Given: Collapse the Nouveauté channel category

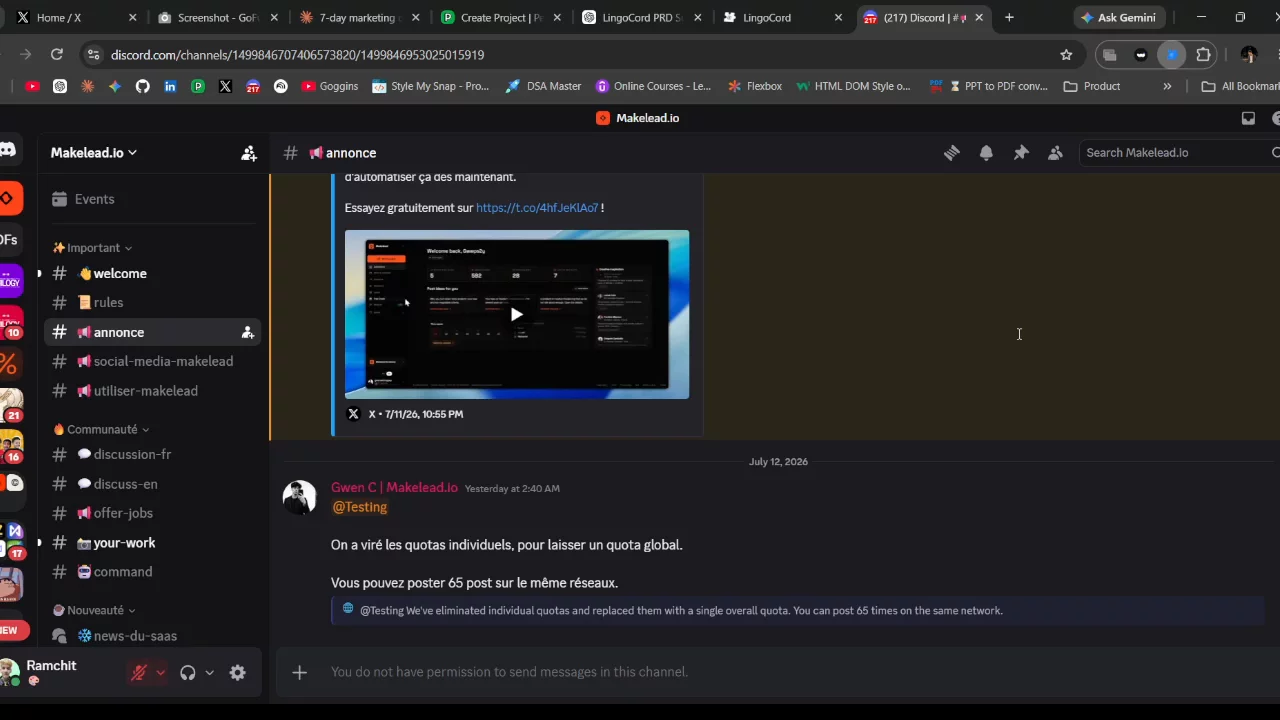Looking at the screenshot, I should 94,610.
